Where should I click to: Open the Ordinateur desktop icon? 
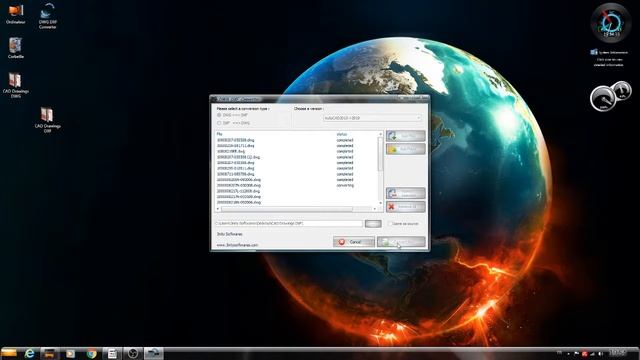click(x=16, y=13)
